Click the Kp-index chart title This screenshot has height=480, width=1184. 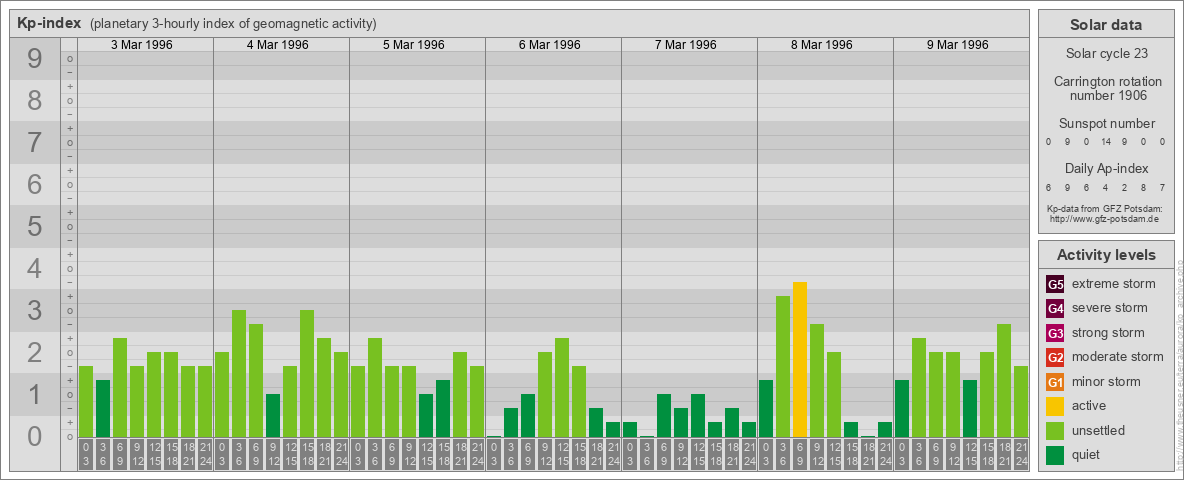[49, 23]
